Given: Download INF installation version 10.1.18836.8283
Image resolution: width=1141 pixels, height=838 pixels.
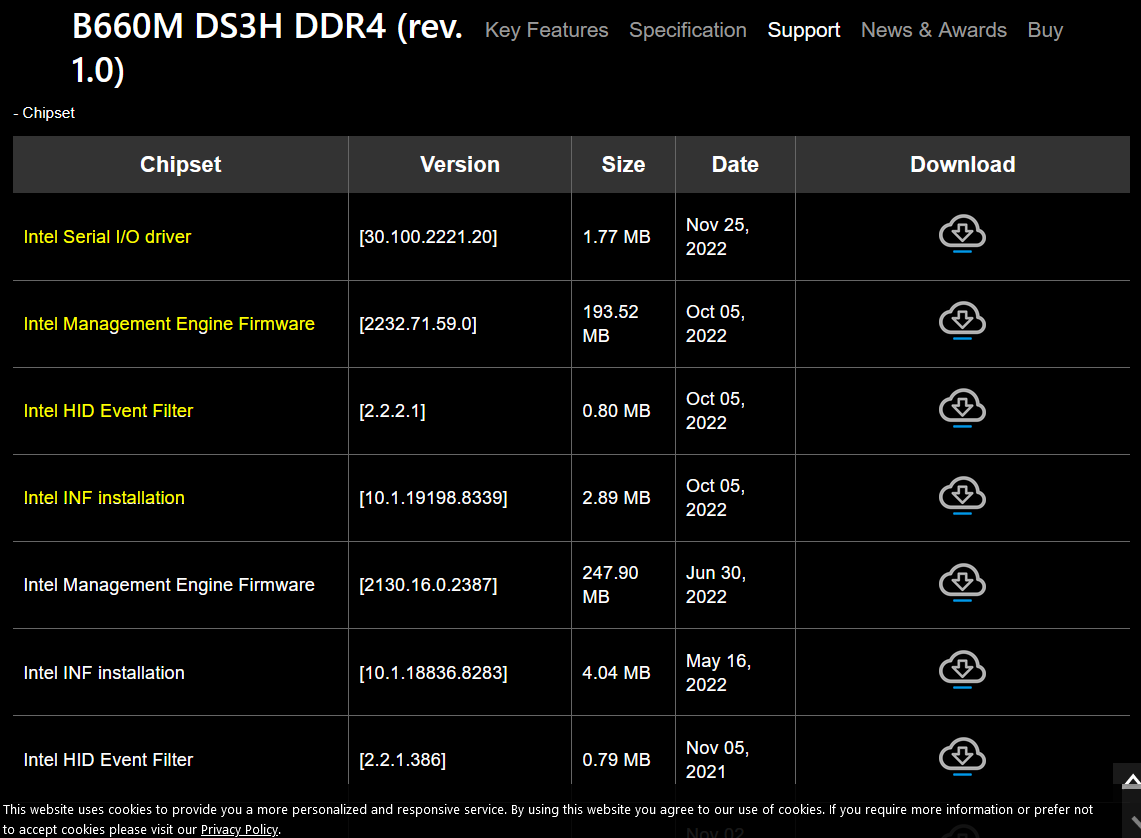Looking at the screenshot, I should point(962,670).
